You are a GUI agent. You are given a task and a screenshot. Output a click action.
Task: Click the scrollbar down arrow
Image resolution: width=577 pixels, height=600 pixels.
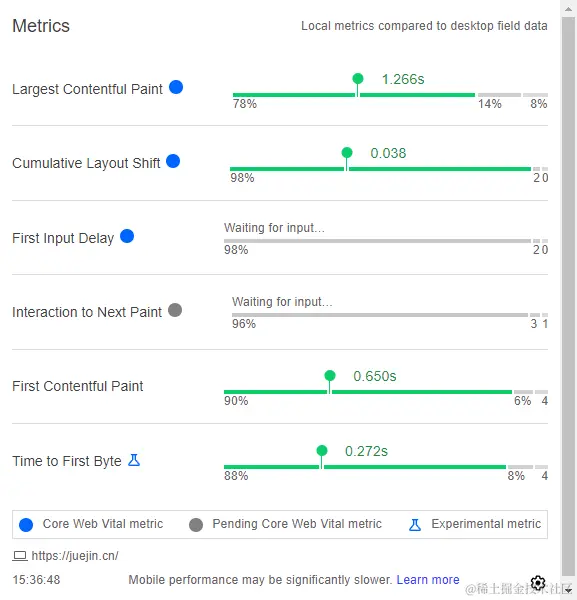pos(569,590)
